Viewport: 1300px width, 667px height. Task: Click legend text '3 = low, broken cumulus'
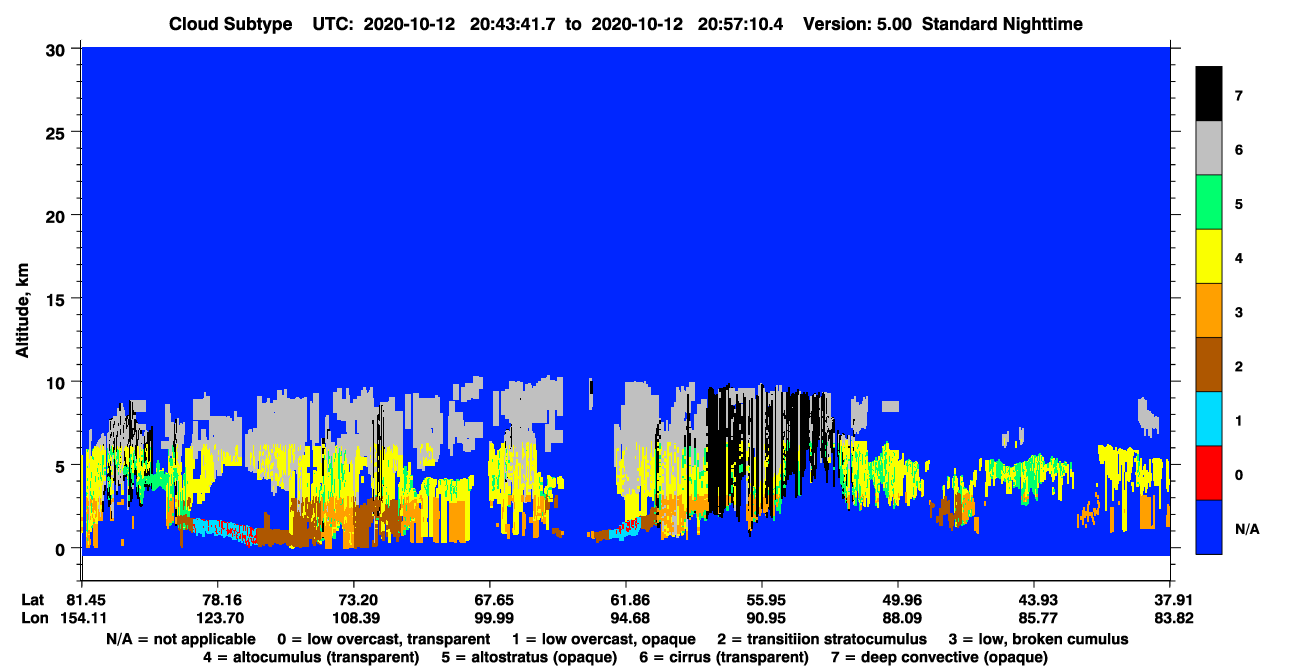1039,639
